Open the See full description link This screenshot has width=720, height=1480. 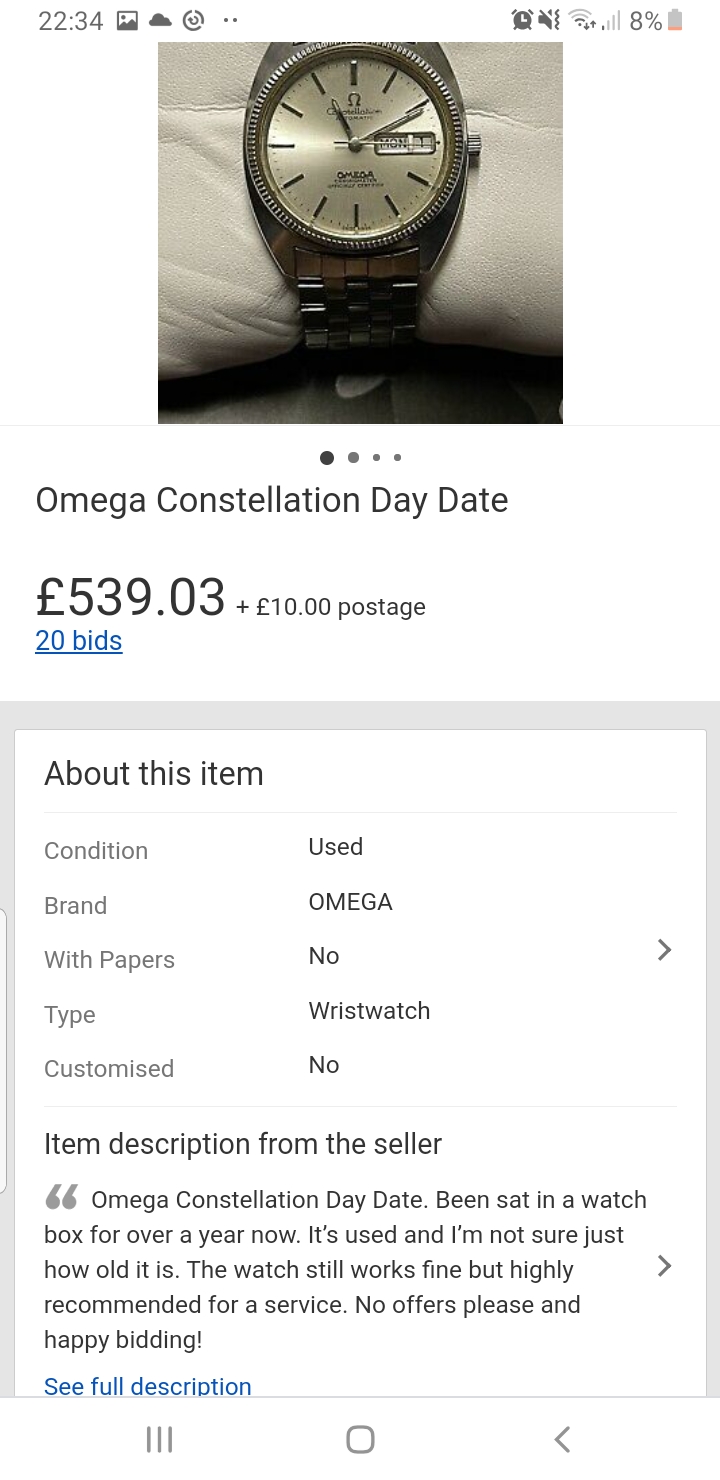point(148,1386)
